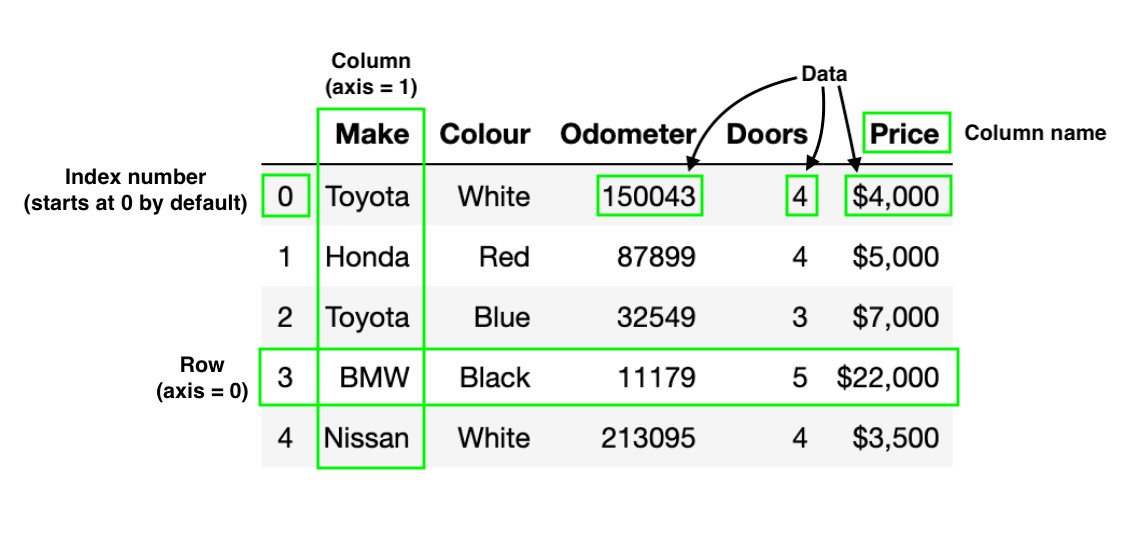The image size is (1136, 551).
Task: Click the $7,000 price cell
Action: [895, 318]
